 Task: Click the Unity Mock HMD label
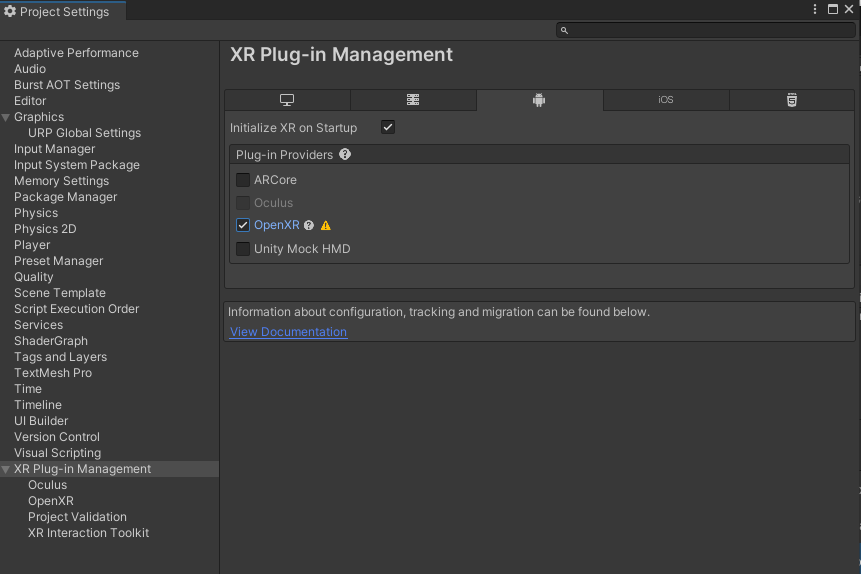[x=302, y=249]
